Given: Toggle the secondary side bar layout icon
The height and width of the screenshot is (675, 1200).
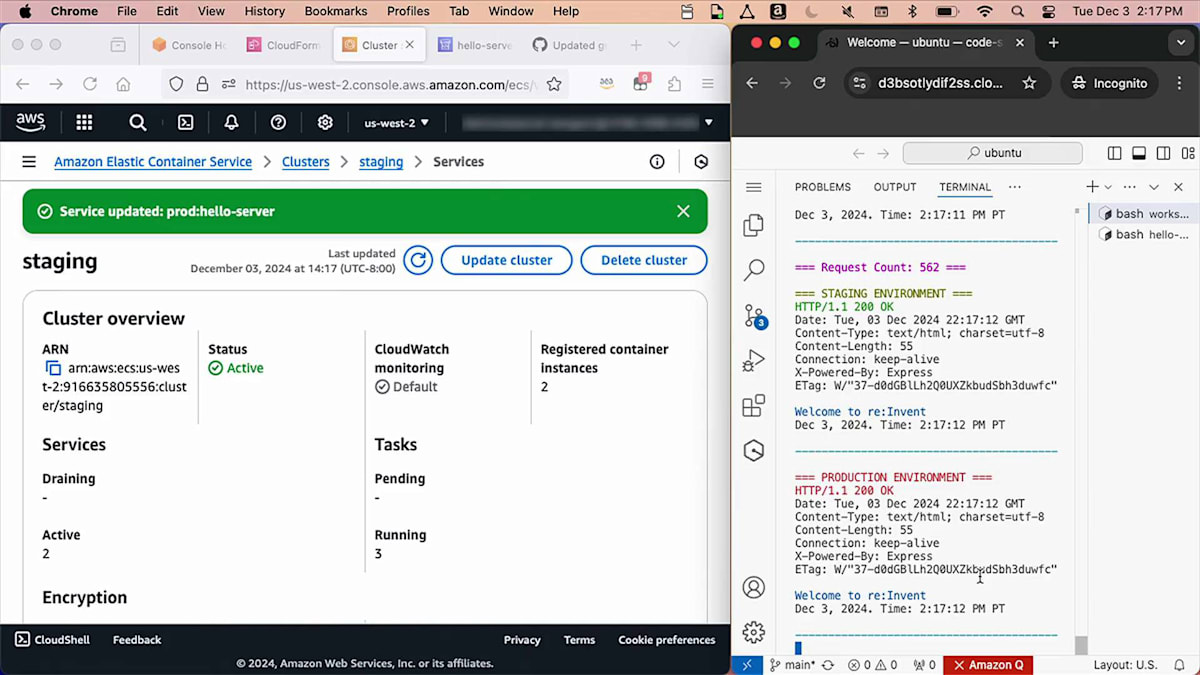Looking at the screenshot, I should click(1163, 153).
